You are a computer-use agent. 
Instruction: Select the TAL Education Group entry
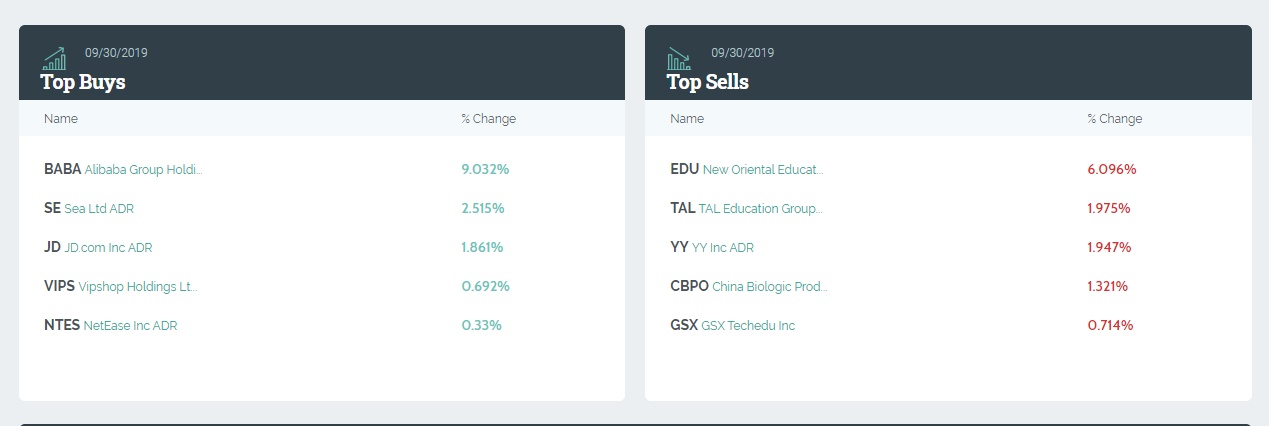[x=746, y=209]
